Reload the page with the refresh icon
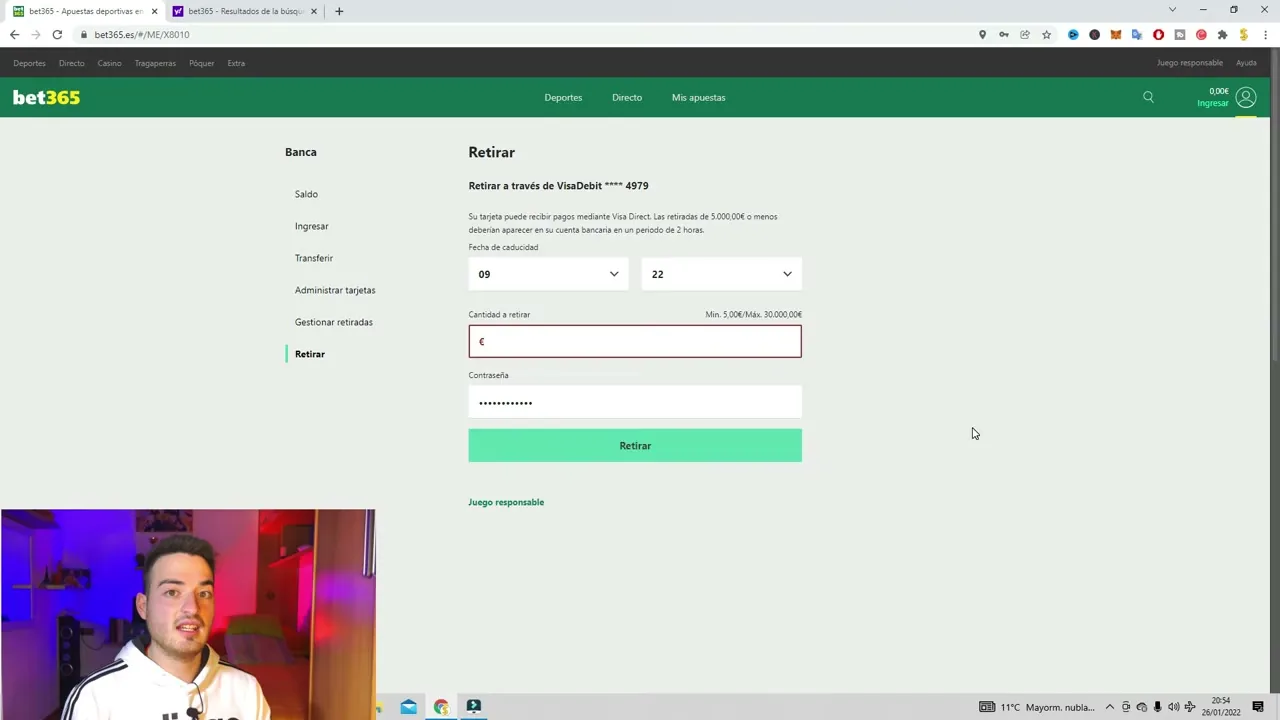The image size is (1280, 720). (57, 34)
